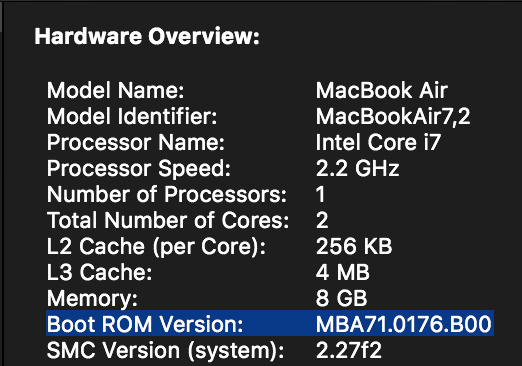Click the Number of Processors label
Viewport: 522px width, 366px height.
click(167, 194)
